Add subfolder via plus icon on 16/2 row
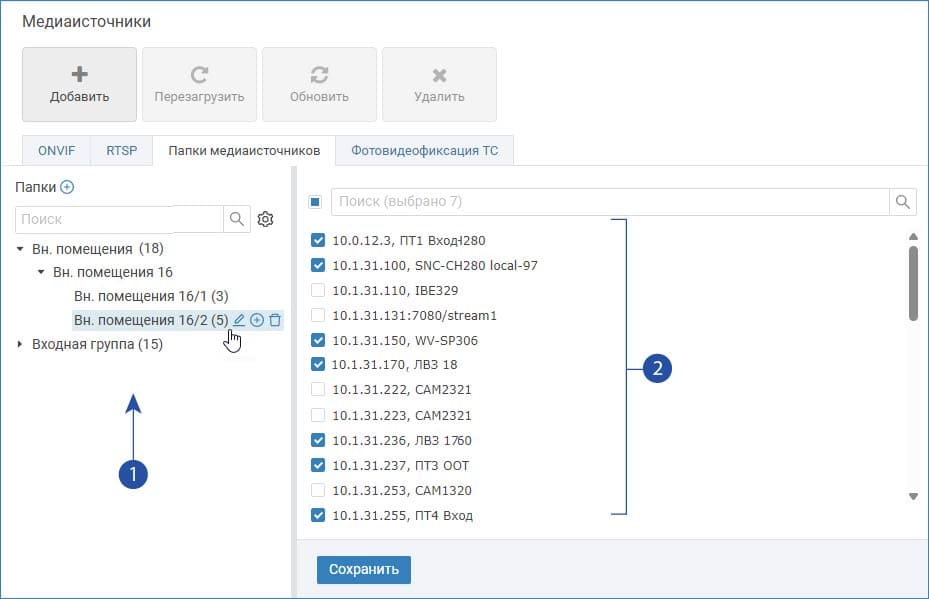This screenshot has width=929, height=599. (257, 321)
